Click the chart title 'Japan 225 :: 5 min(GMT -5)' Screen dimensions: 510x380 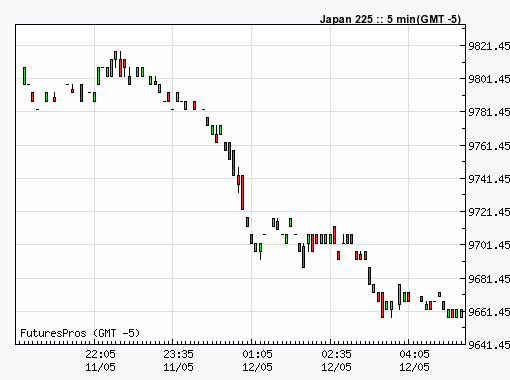[390, 19]
